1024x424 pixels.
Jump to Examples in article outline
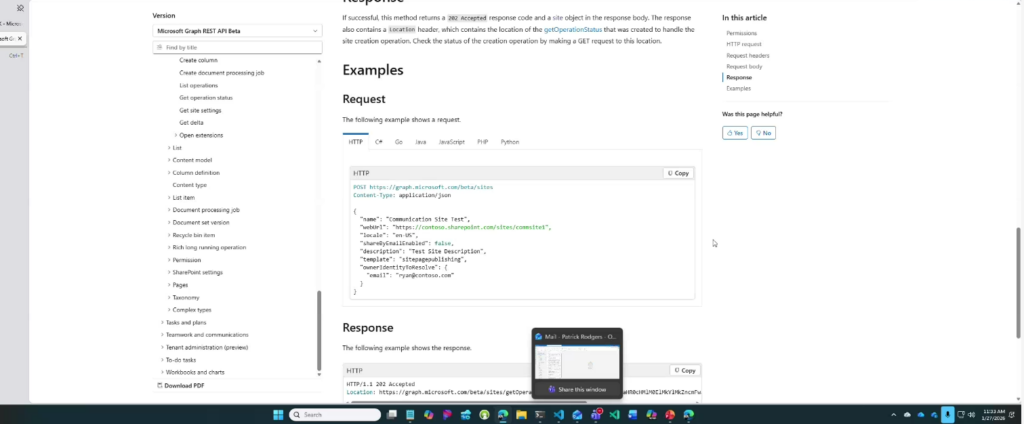click(739, 88)
